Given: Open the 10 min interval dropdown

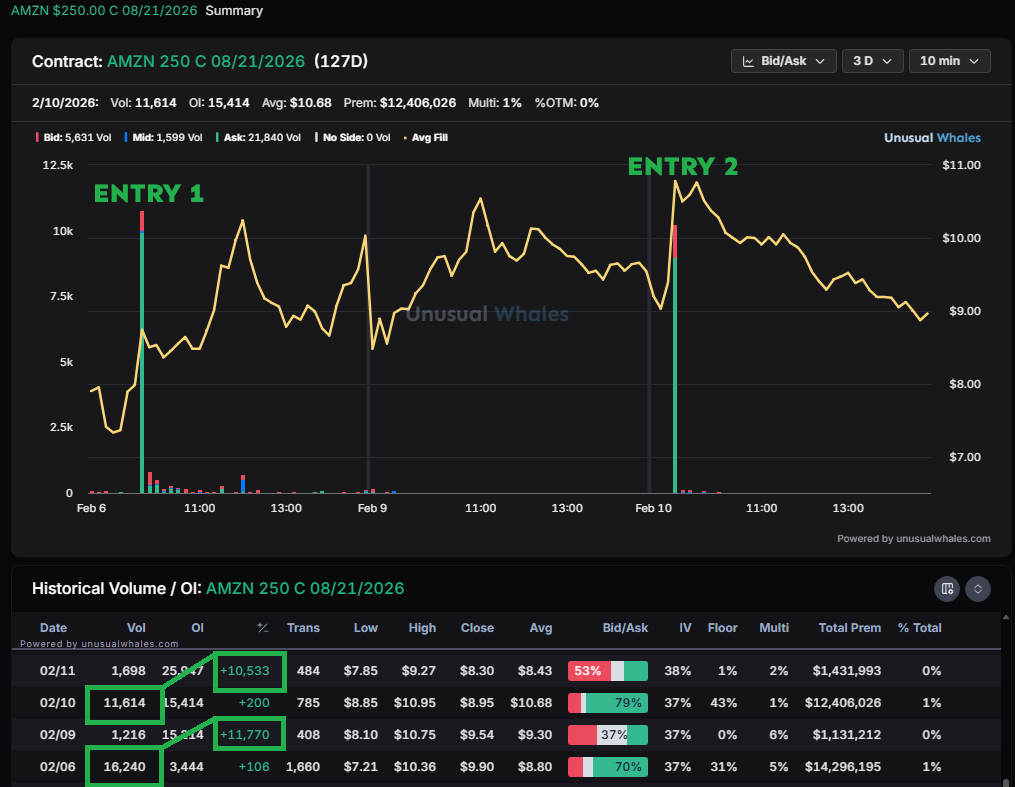Looking at the screenshot, I should point(949,61).
